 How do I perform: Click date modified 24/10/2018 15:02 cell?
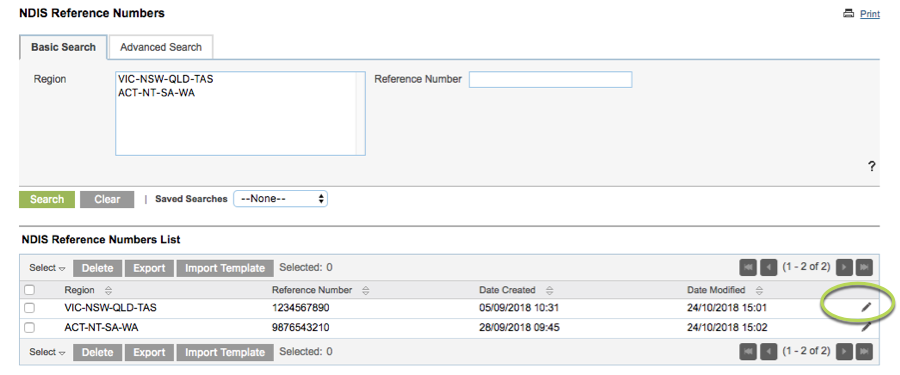[x=727, y=328]
